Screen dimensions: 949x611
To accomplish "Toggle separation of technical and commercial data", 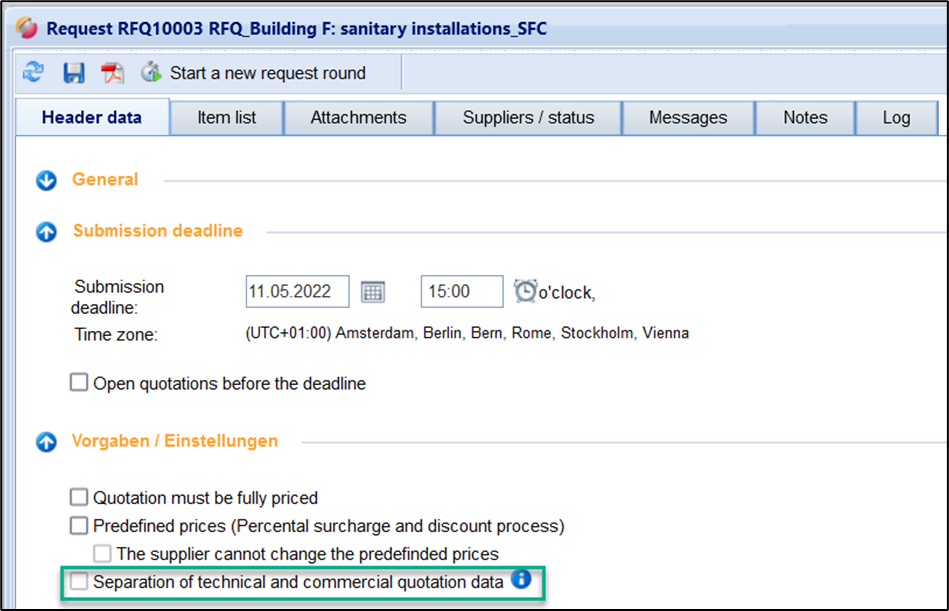I will 79,581.
